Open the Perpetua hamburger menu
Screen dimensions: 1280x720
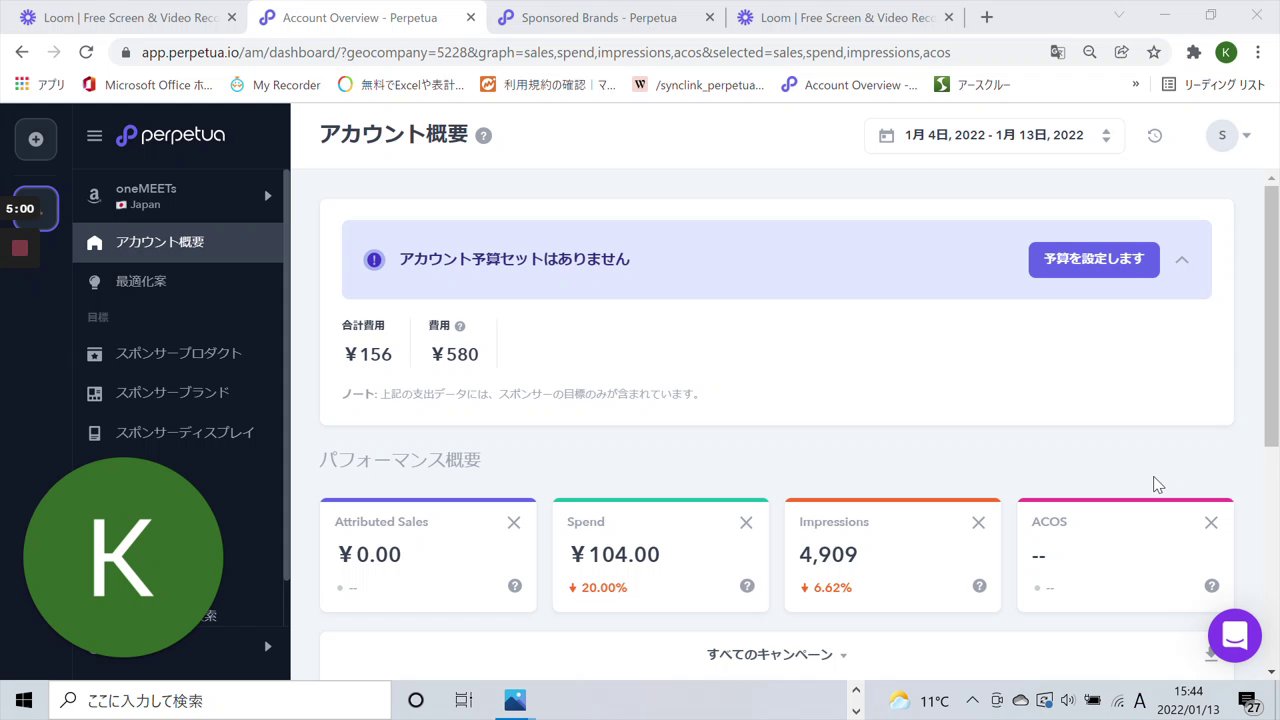tap(94, 136)
